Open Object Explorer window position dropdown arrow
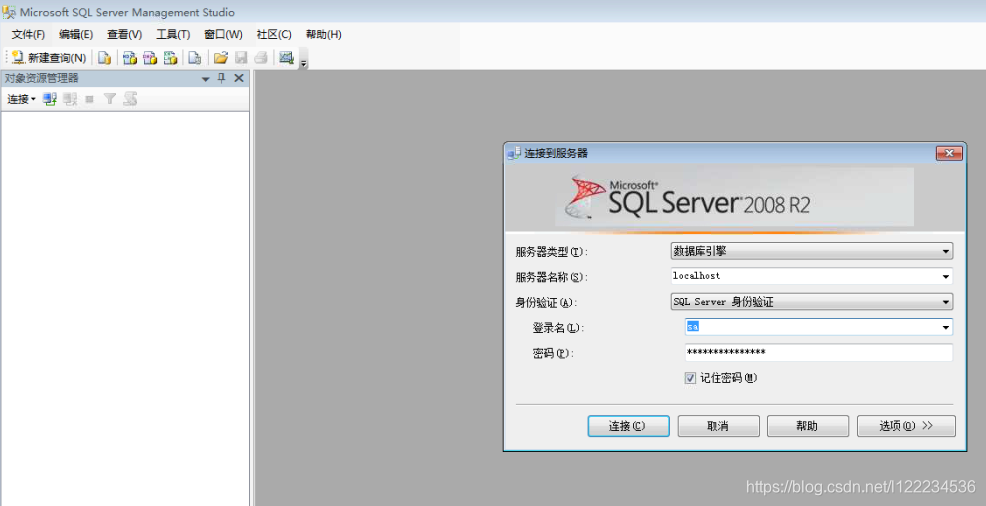This screenshot has width=986, height=506. click(206, 79)
